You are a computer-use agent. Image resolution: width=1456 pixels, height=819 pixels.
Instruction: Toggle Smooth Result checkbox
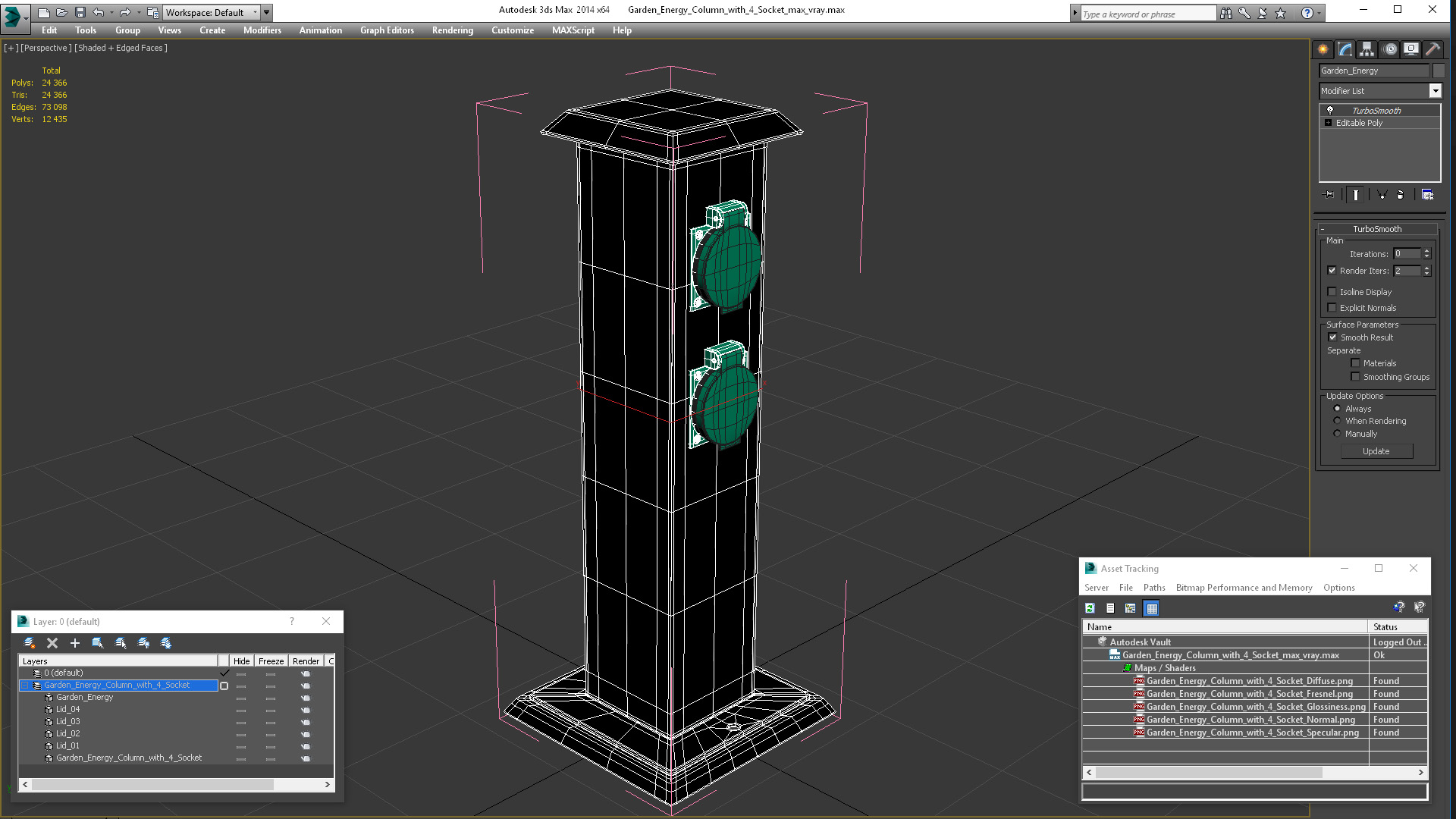click(x=1332, y=337)
